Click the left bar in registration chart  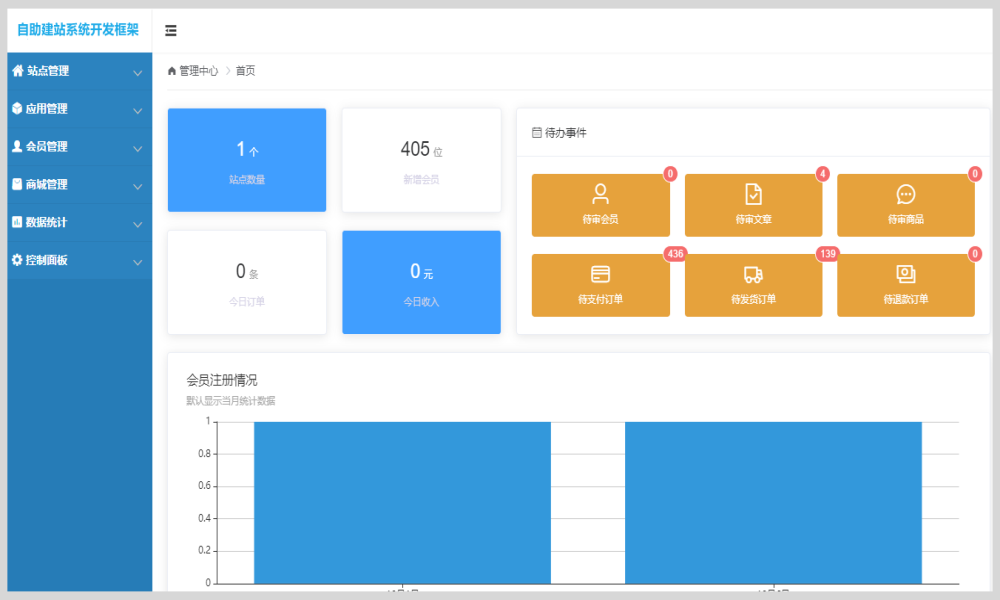tap(402, 502)
